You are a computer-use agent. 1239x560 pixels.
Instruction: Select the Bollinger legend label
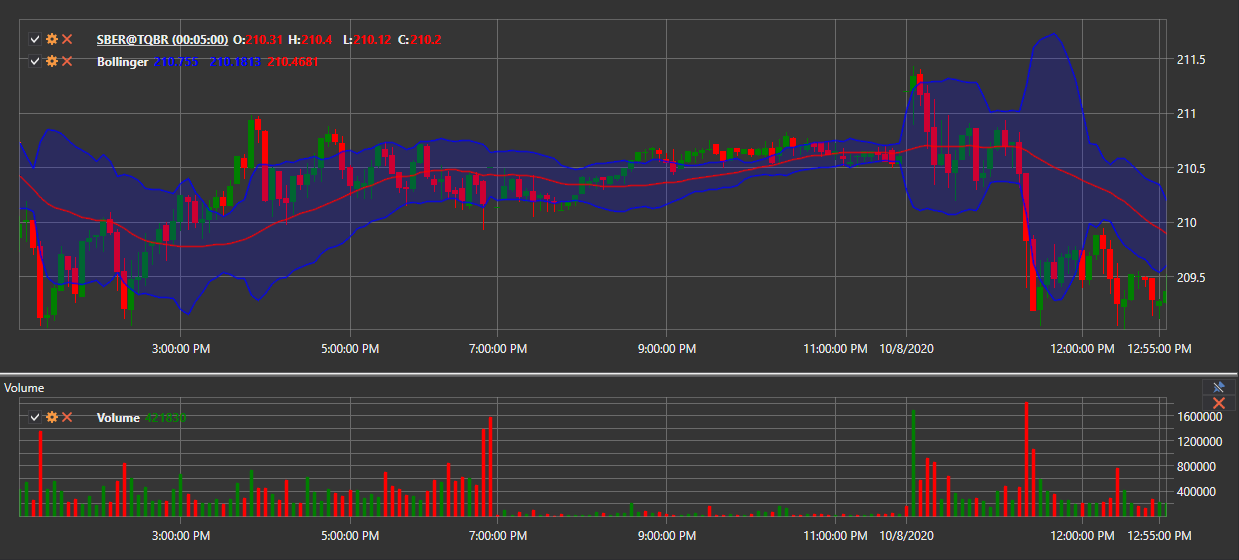122,62
